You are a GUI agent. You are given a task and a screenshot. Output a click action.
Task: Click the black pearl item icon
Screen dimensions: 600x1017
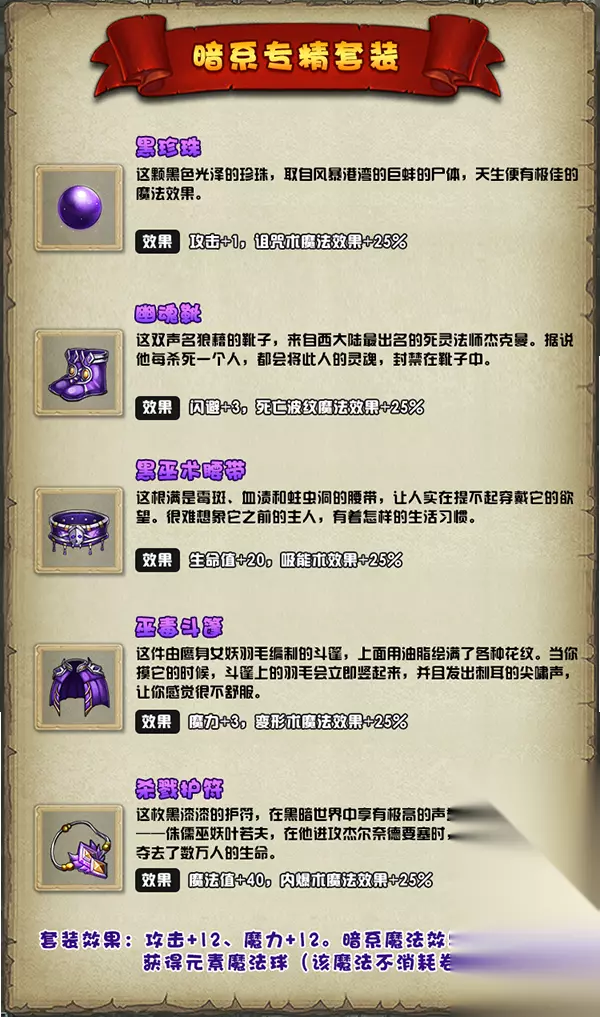[79, 208]
